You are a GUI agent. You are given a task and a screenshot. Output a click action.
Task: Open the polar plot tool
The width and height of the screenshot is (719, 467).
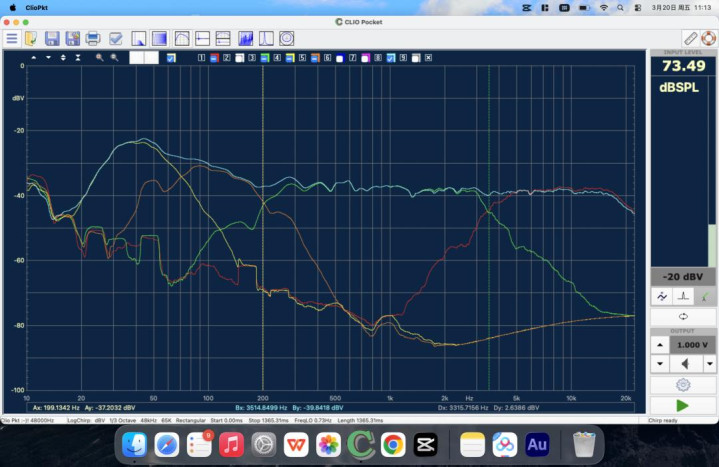[287, 39]
